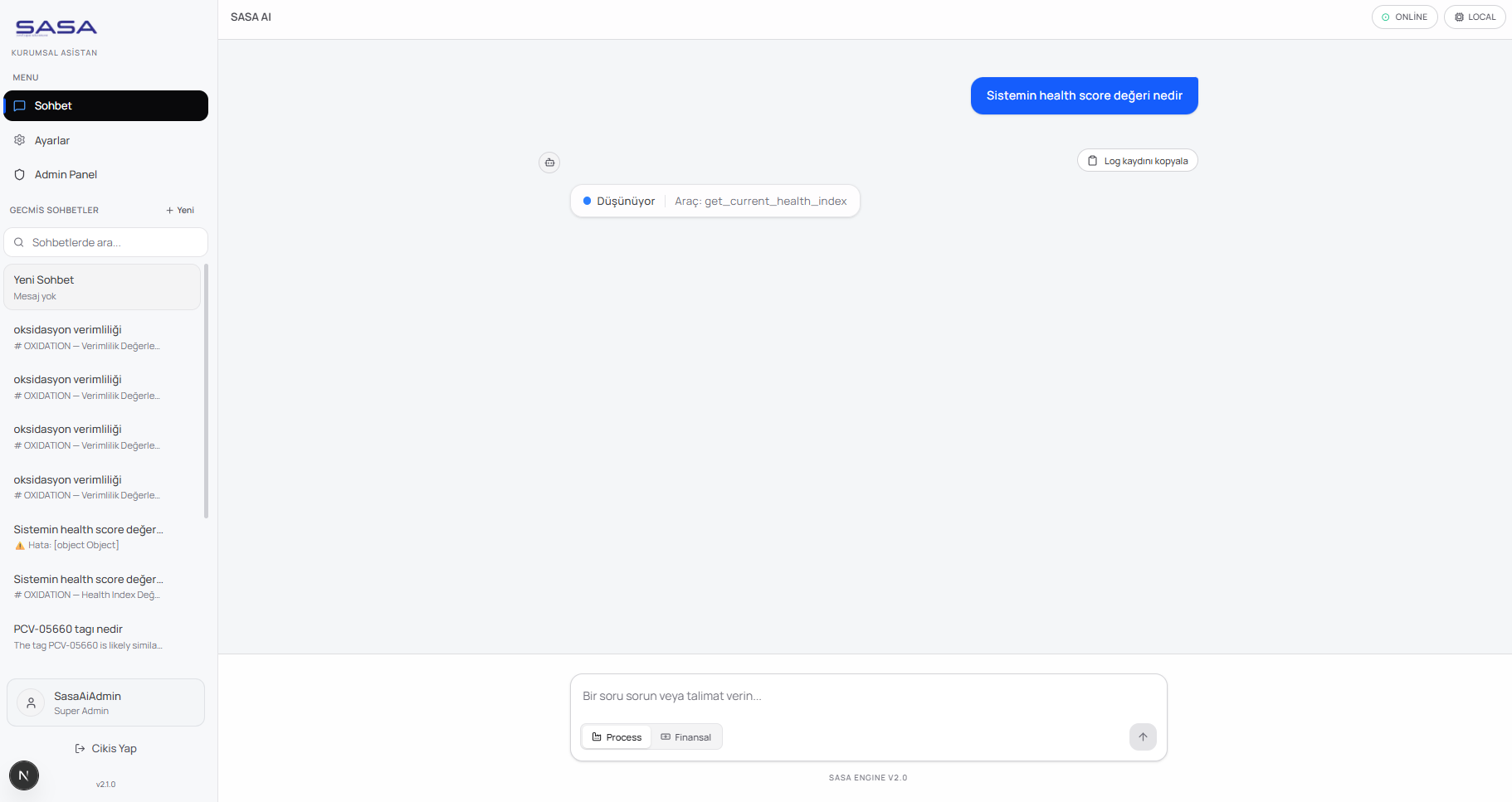Click the chat bubble icon beside Sohbet
Viewport: 1512px width, 802px height.
click(x=20, y=105)
